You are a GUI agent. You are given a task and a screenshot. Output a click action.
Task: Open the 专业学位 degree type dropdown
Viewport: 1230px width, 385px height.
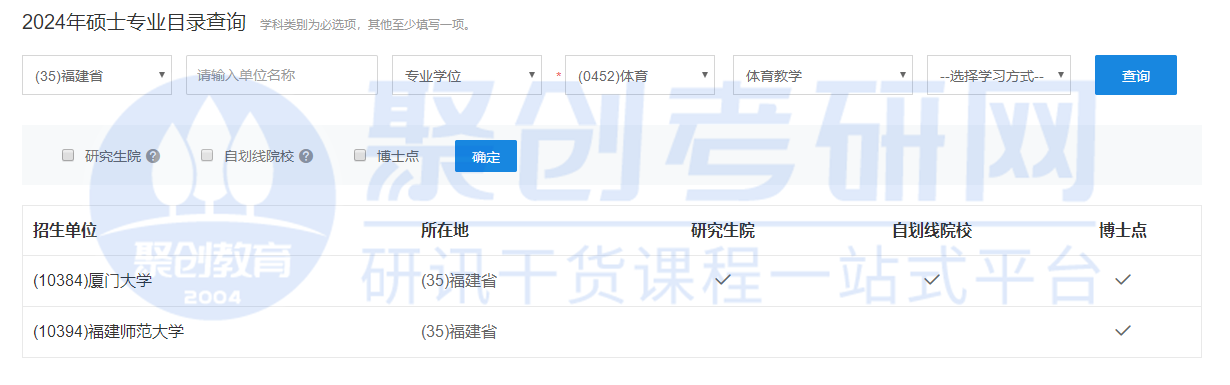[467, 75]
